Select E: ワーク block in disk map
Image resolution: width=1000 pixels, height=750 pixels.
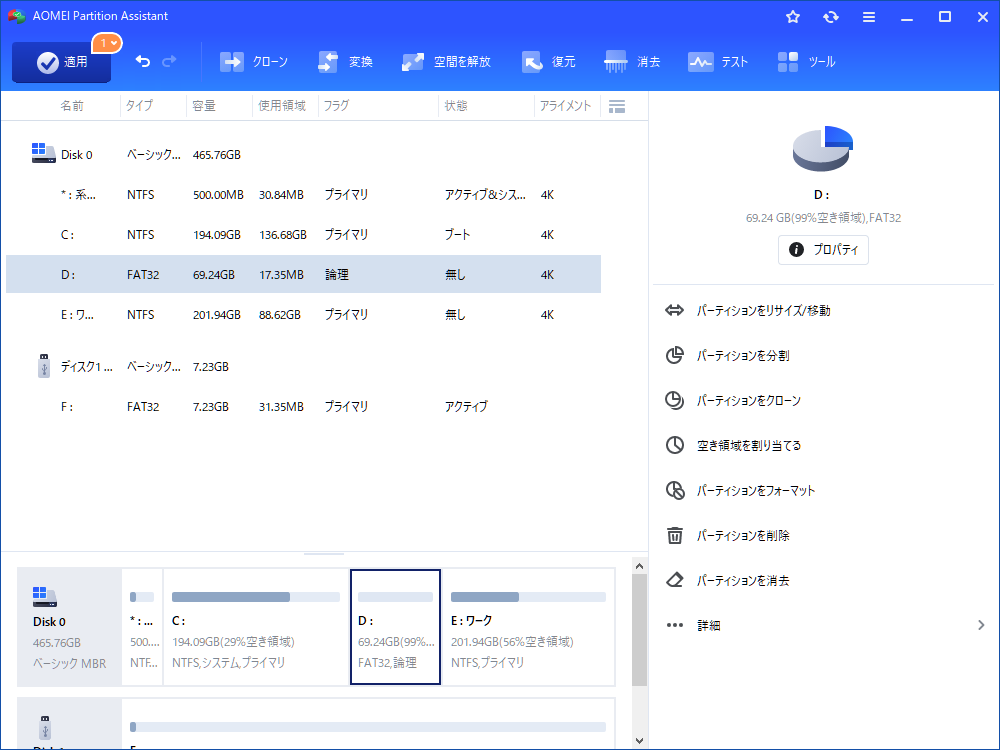[x=528, y=627]
